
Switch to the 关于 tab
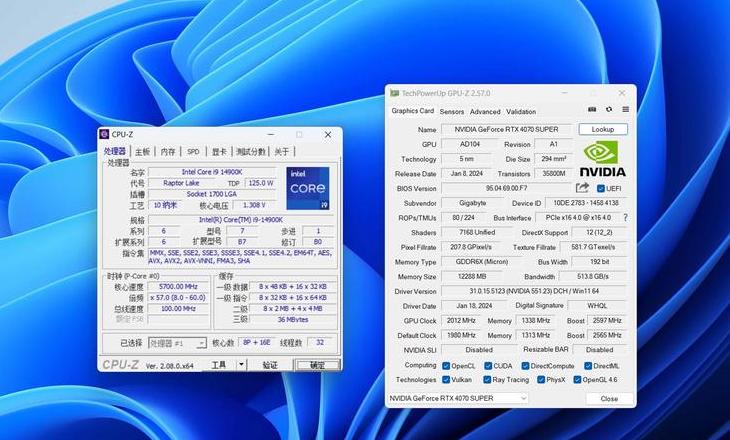[x=281, y=152]
